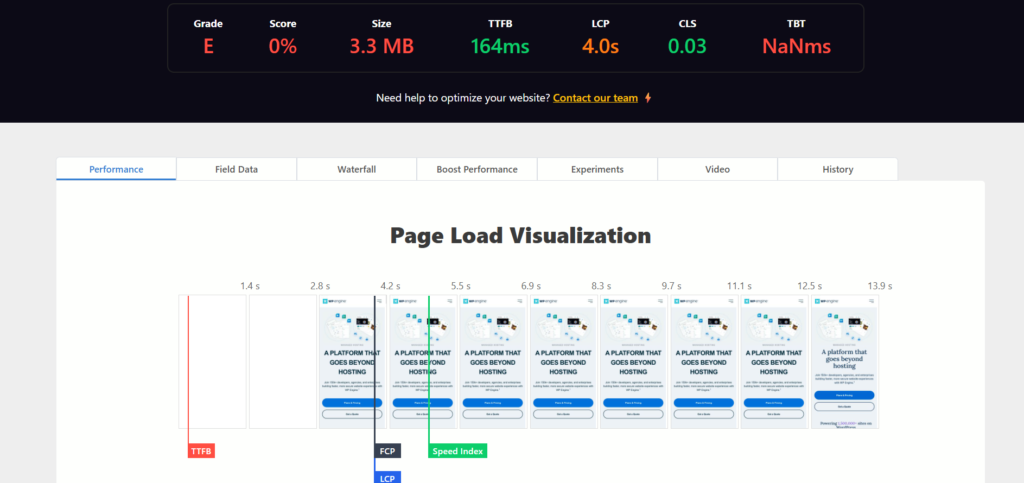Select the dark FCP marker label
This screenshot has height=483, width=1024.
click(388, 451)
